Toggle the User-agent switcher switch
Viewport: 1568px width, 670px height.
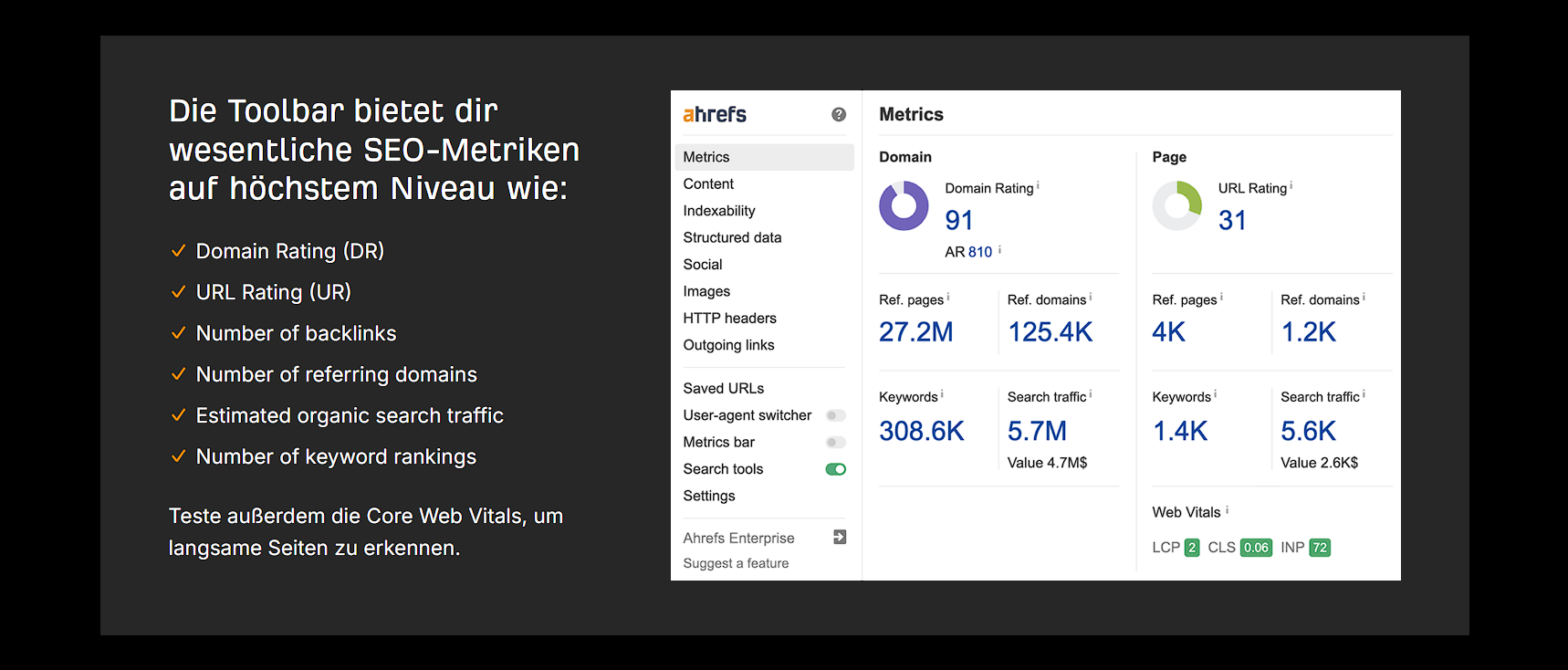coord(836,415)
